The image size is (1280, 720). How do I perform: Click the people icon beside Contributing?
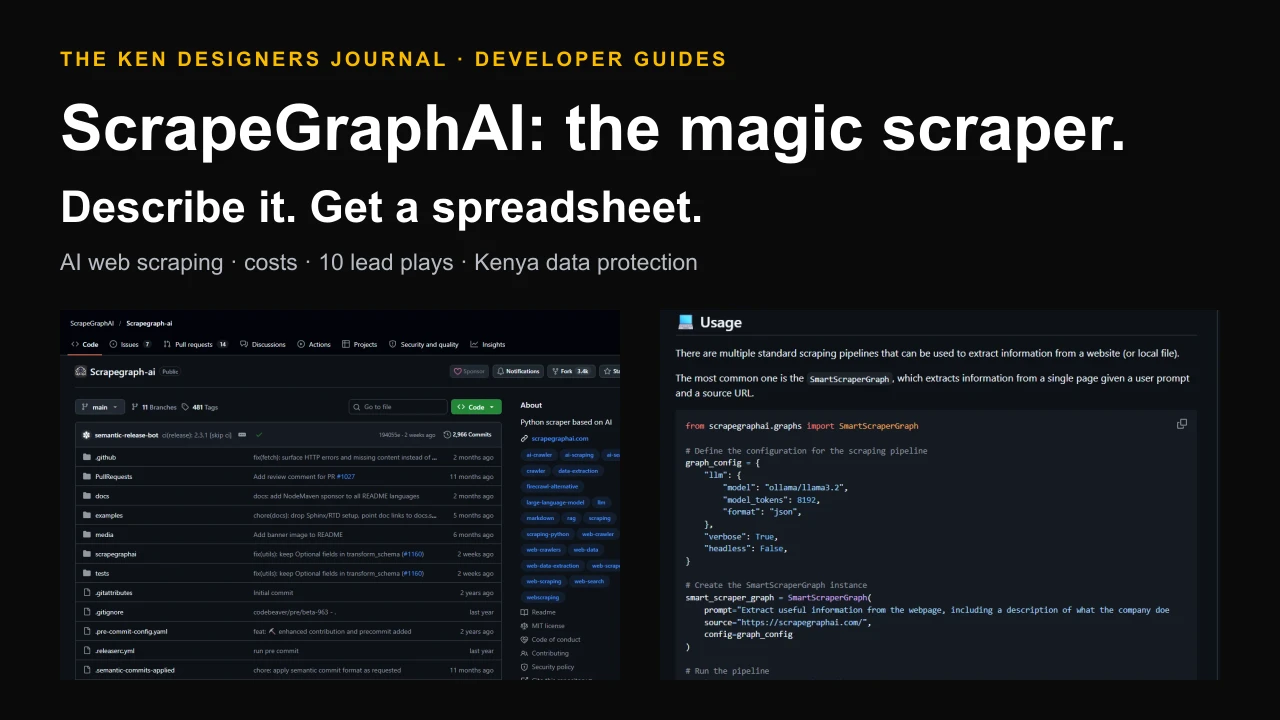(x=524, y=653)
